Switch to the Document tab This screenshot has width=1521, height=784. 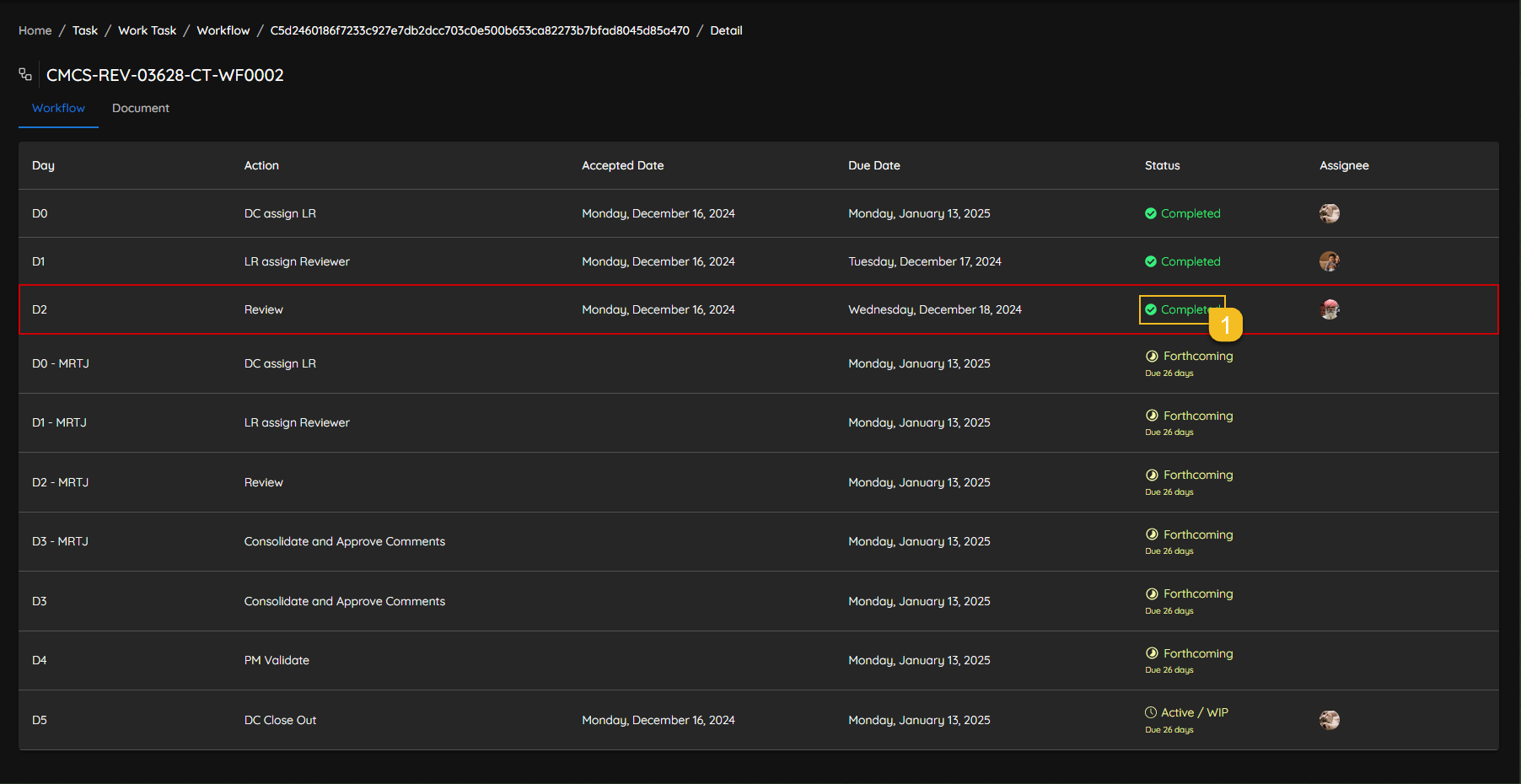coord(141,108)
